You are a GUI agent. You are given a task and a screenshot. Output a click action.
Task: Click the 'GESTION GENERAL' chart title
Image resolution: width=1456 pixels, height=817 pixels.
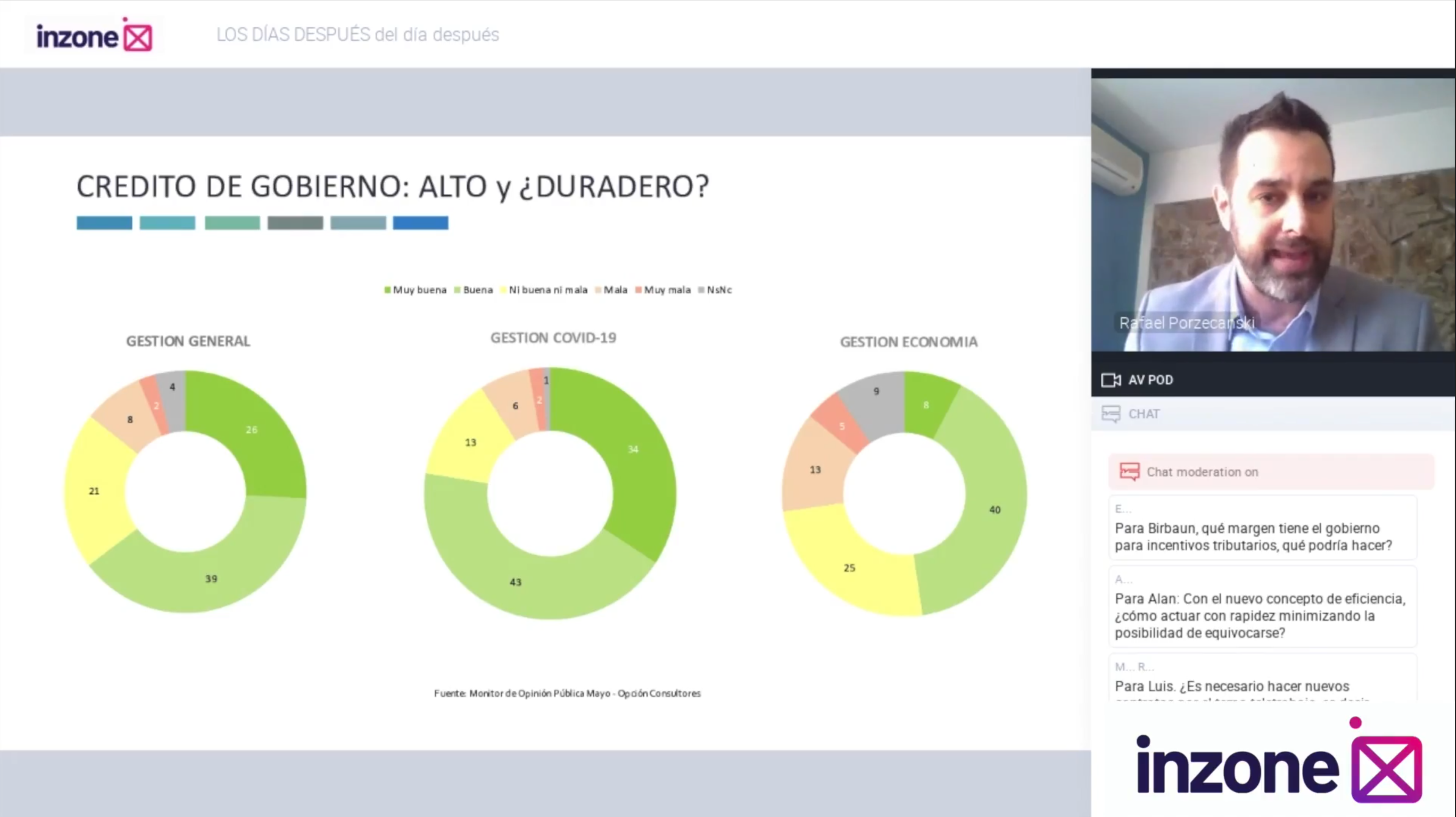[x=188, y=341]
